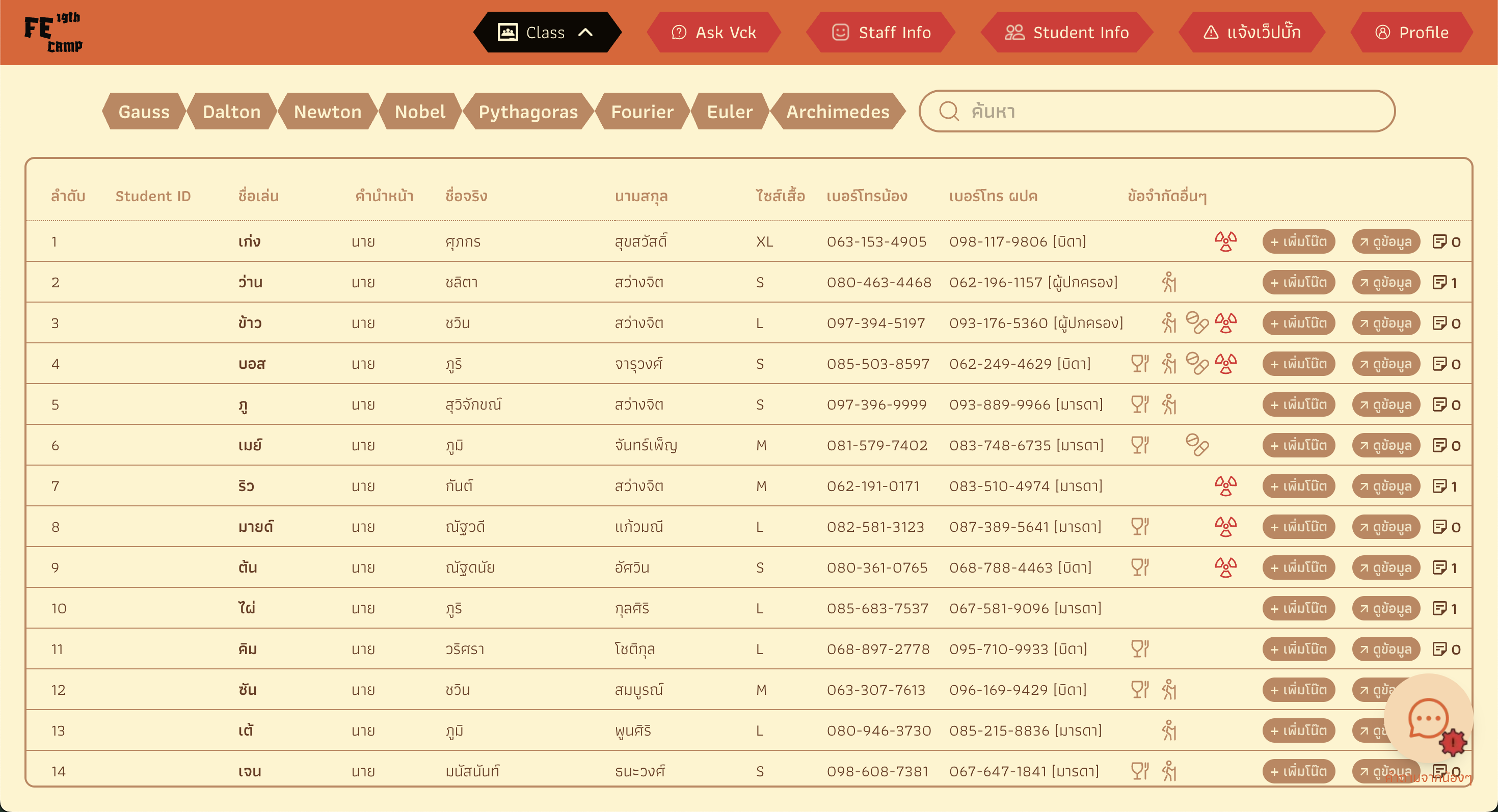Click ดูข้อมูล in คิม's row
Viewport: 1498px width, 812px height.
point(1386,648)
